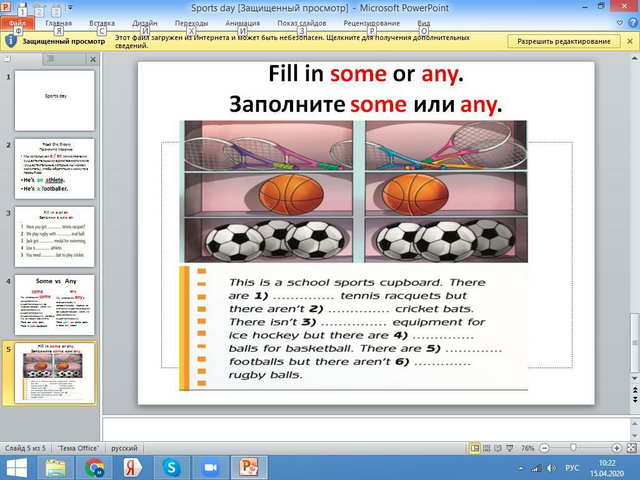Viewport: 640px width, 480px height.
Task: Show hidden tray icons arrow
Action: pos(521,469)
